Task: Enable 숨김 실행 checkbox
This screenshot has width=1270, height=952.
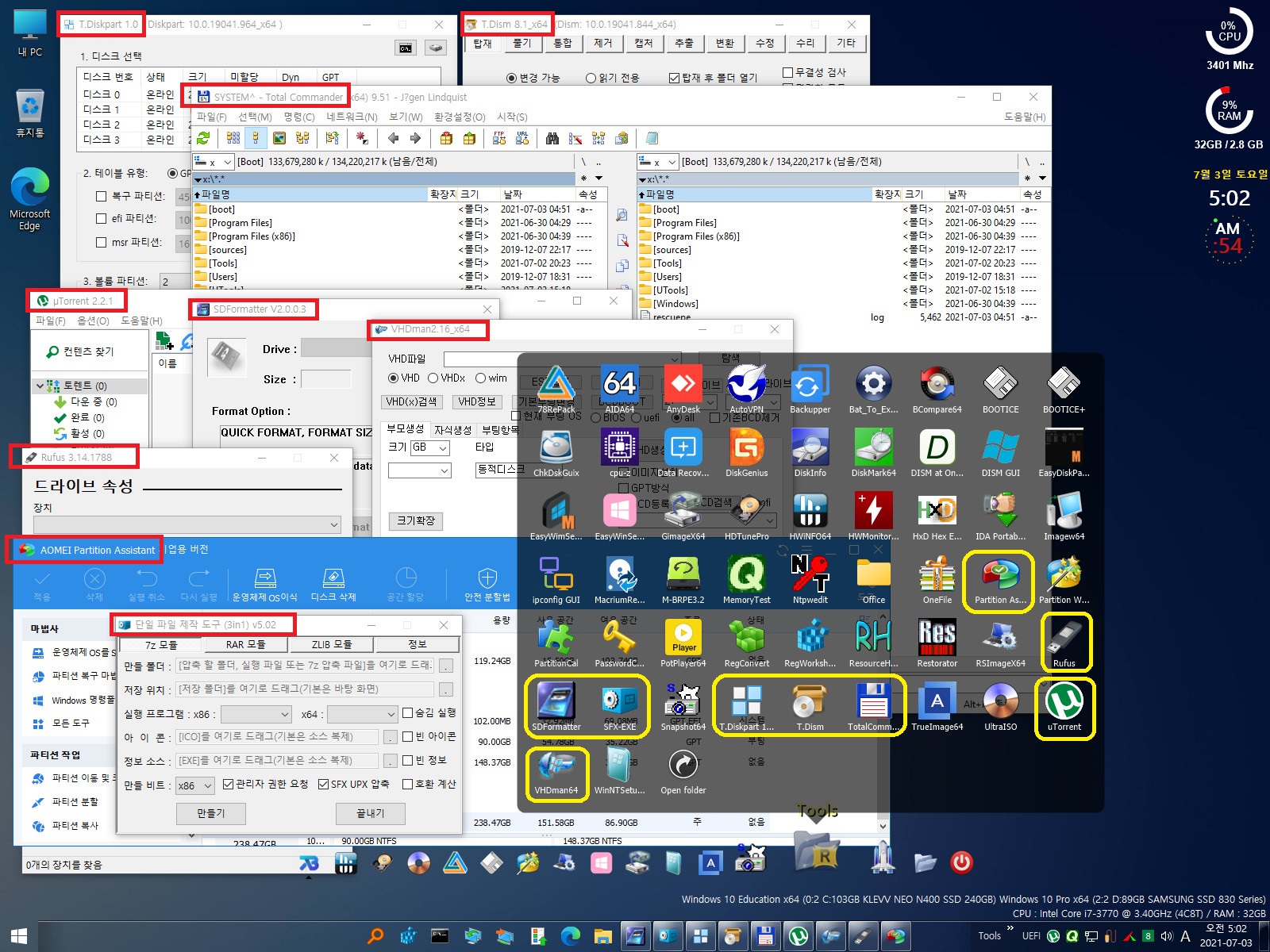Action: click(x=408, y=712)
